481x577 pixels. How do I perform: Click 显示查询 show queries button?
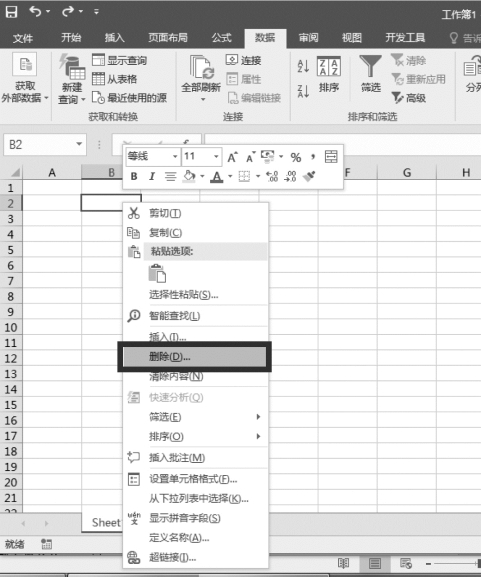tap(120, 60)
